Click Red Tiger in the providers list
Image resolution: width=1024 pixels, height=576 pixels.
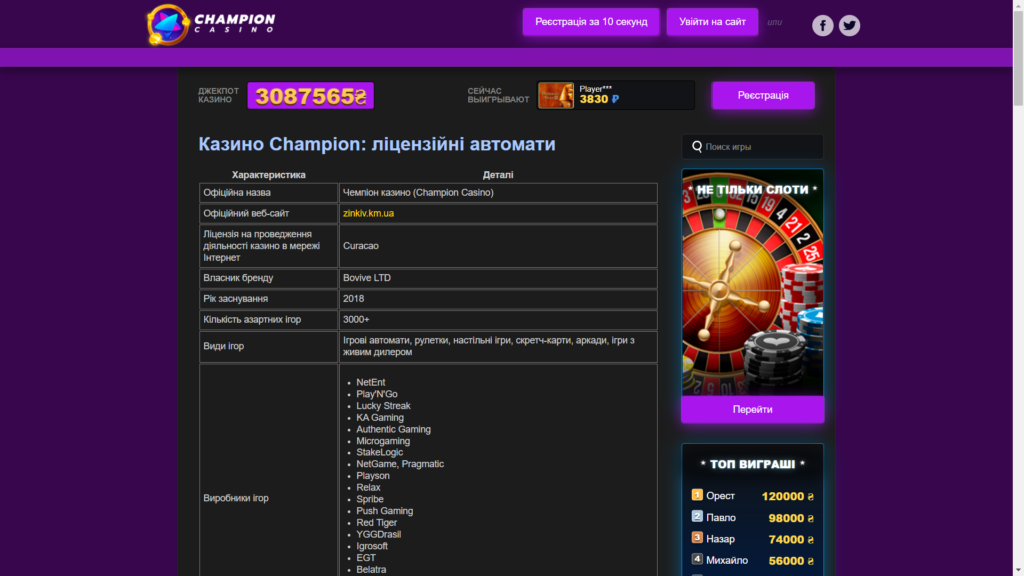click(377, 523)
